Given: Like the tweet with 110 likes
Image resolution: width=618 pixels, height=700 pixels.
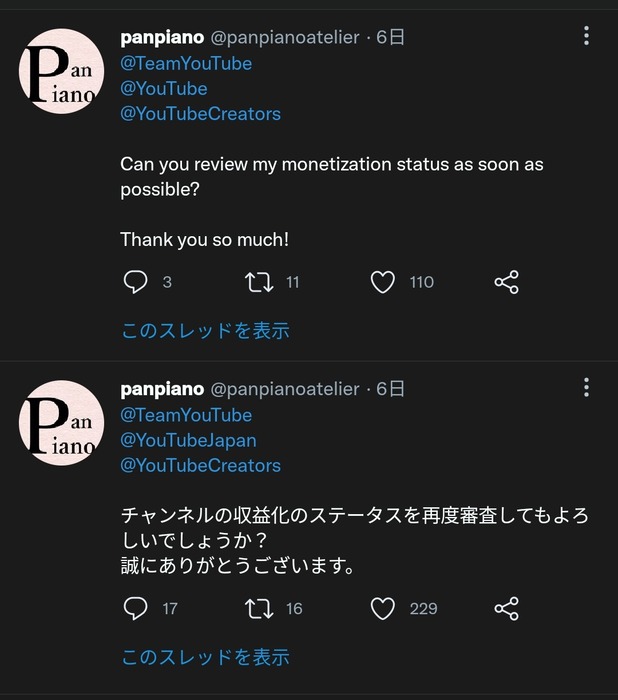Looking at the screenshot, I should coord(383,282).
